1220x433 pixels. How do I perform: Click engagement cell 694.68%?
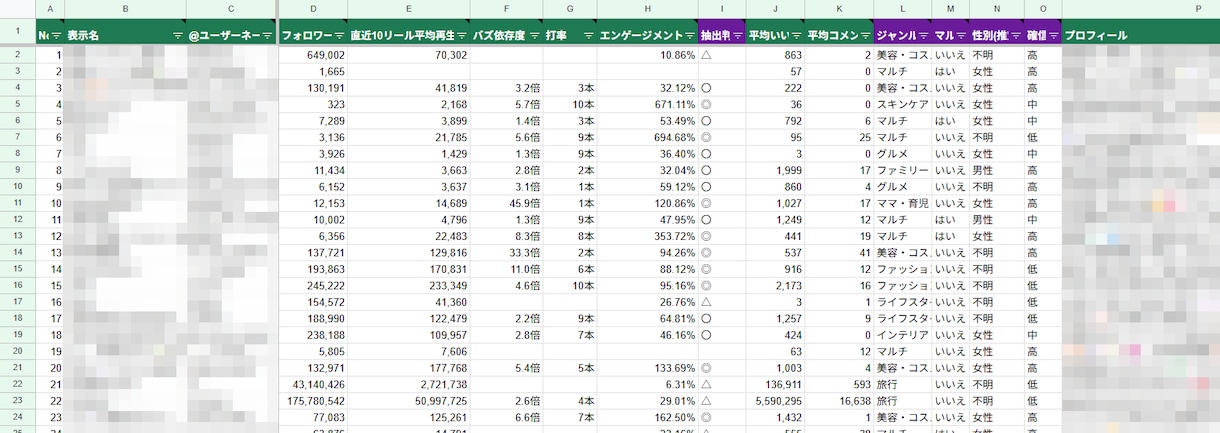648,138
